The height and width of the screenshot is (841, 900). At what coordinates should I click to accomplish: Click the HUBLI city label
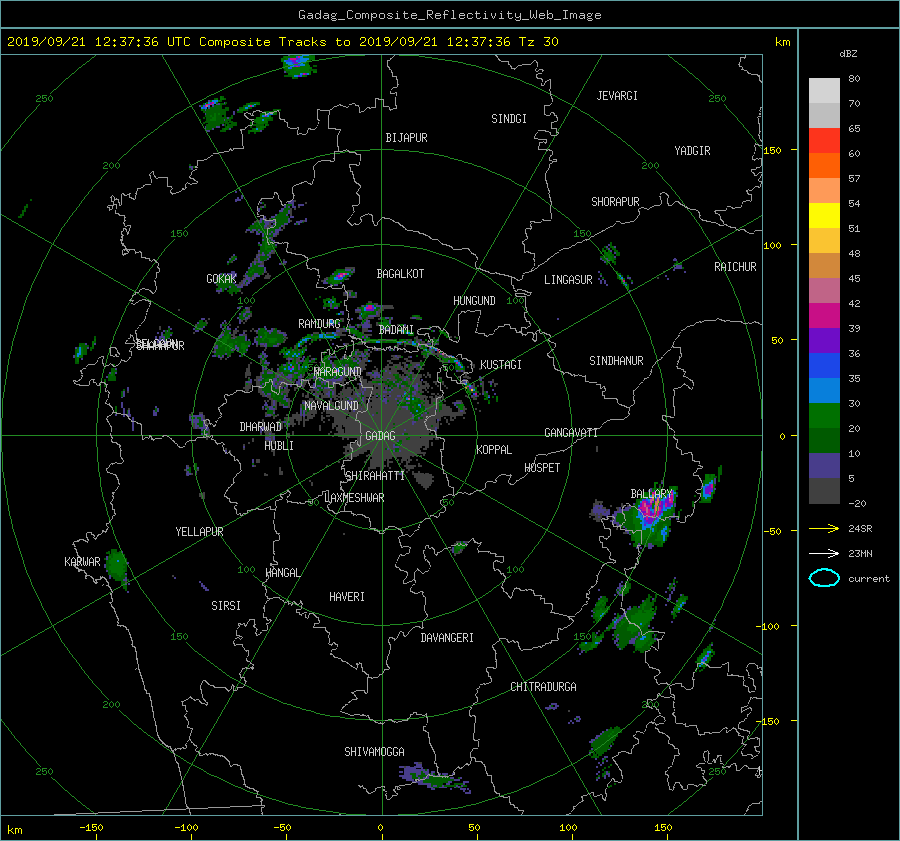point(279,446)
